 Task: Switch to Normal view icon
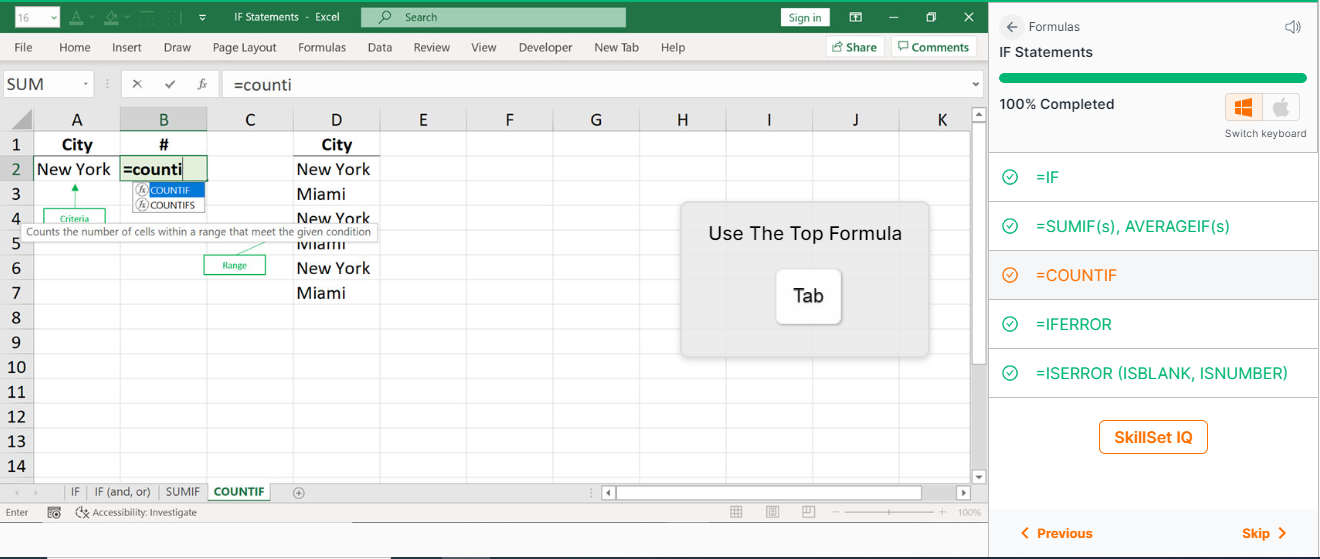[x=736, y=512]
